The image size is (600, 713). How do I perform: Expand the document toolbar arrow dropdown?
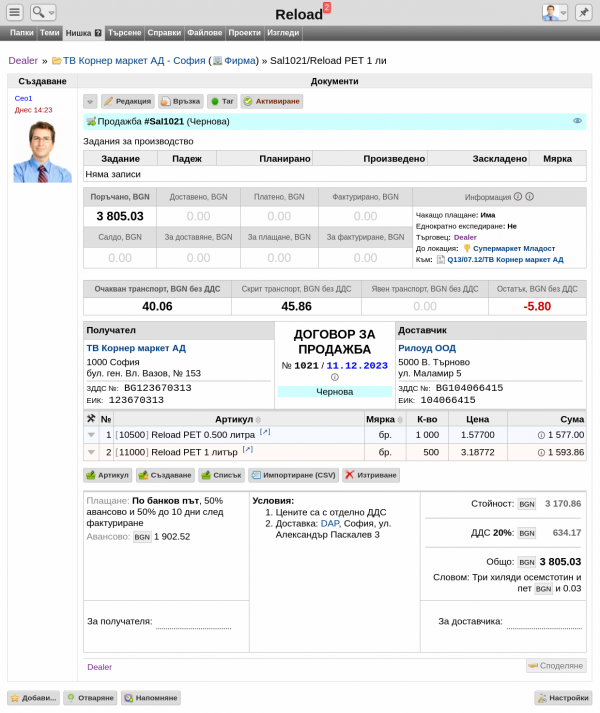coord(90,101)
